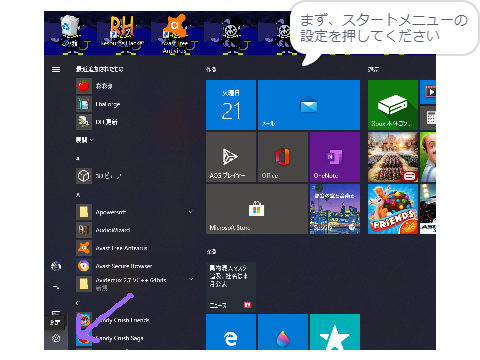Screen dimensions: 480x360
Task: Open the News tile with headline
Action: pos(231,287)
